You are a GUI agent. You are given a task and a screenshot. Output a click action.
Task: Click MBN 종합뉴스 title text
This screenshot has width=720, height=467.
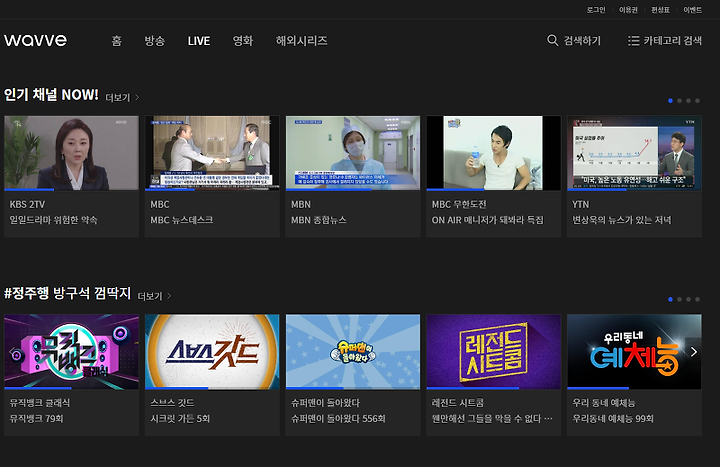click(319, 220)
